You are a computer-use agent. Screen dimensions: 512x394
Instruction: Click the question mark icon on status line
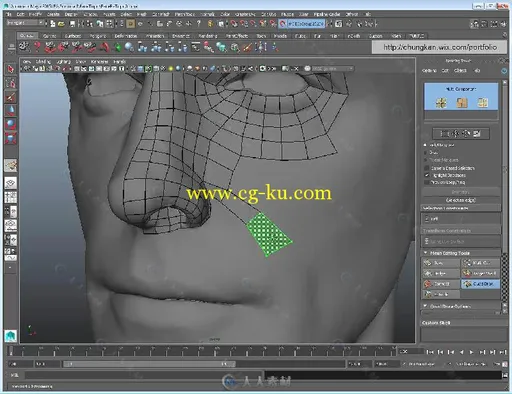(x=199, y=23)
